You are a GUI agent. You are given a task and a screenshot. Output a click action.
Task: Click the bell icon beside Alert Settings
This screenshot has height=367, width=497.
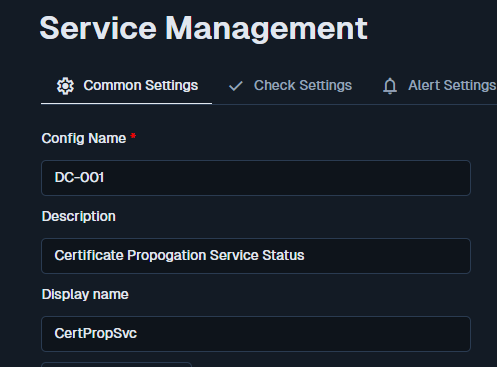pos(390,86)
